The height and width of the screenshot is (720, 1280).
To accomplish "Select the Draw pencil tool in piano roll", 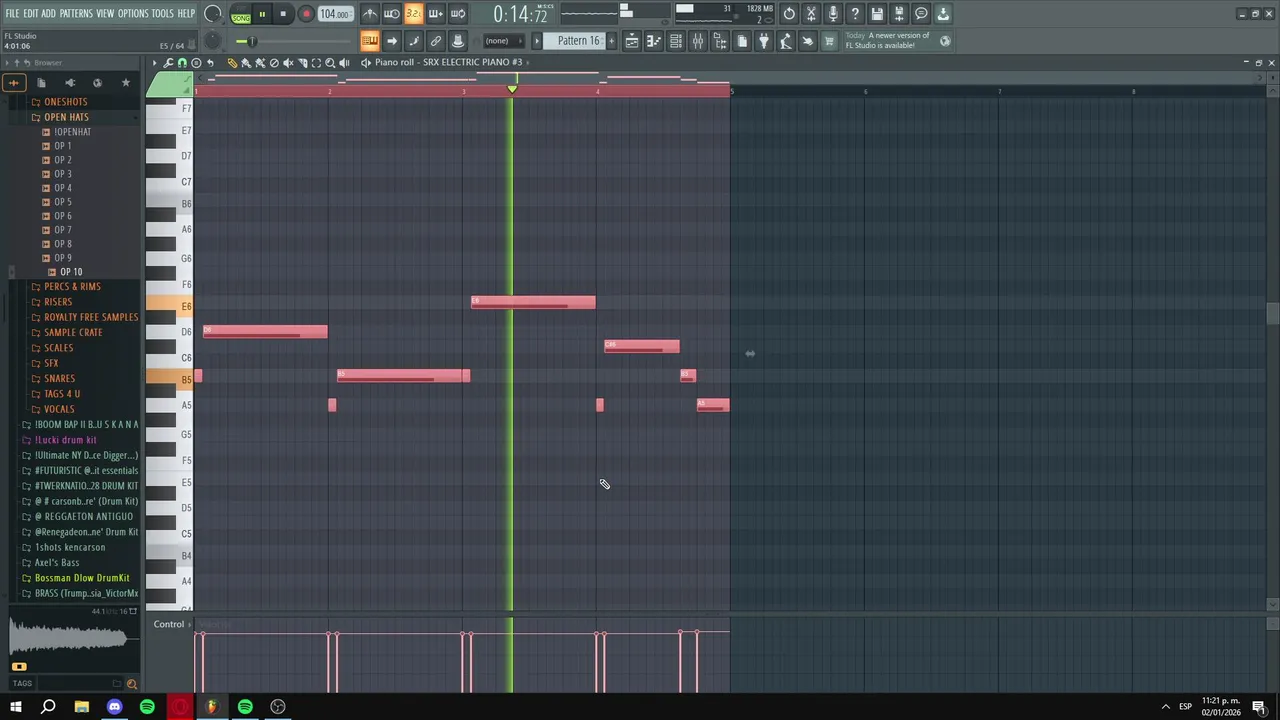I will coord(232,63).
